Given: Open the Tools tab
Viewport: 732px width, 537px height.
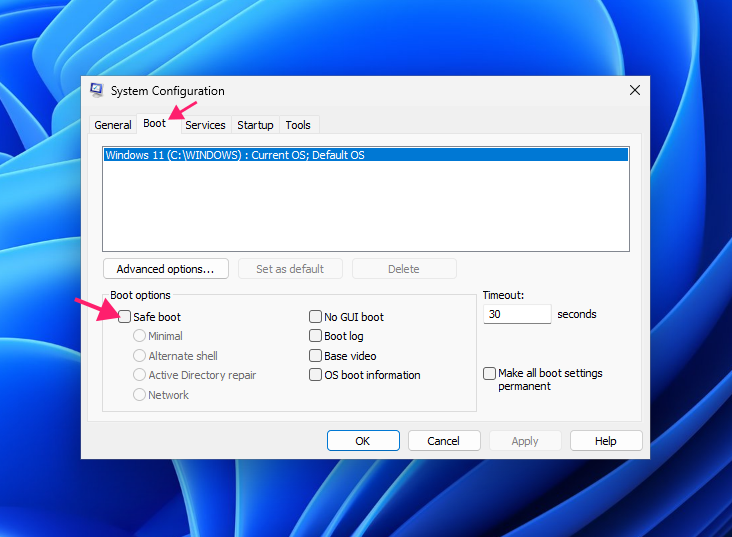Looking at the screenshot, I should coord(298,125).
